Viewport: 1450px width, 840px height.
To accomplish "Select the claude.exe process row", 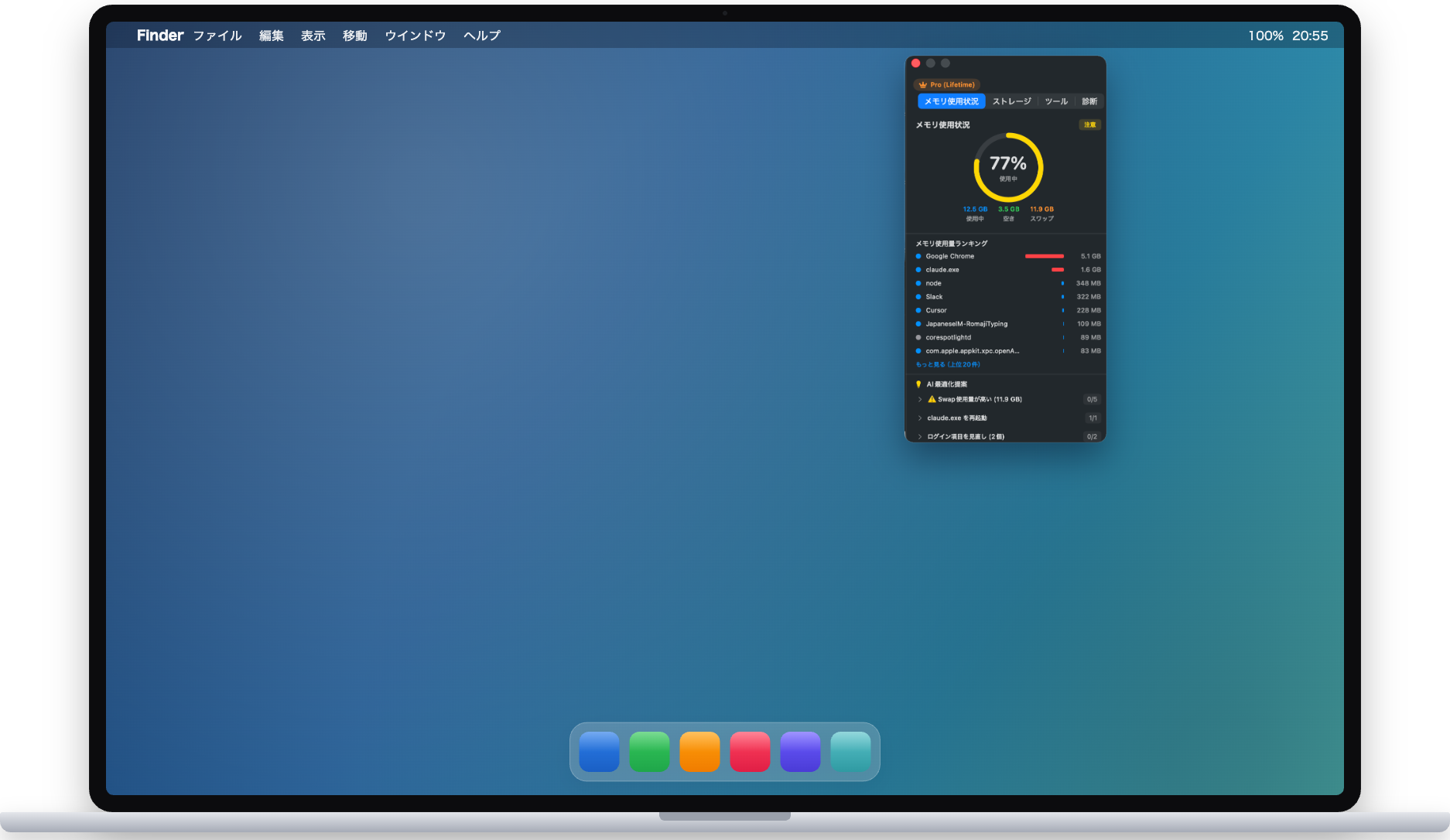I will pos(1008,270).
